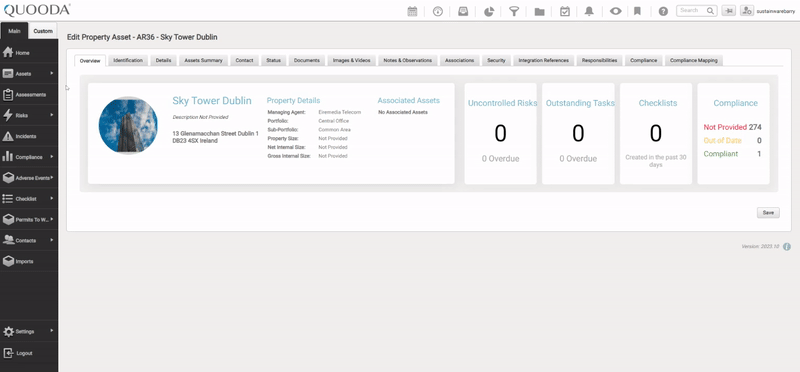This screenshot has width=800, height=372.
Task: Switch to the Custom sidebar tab
Action: (x=43, y=31)
